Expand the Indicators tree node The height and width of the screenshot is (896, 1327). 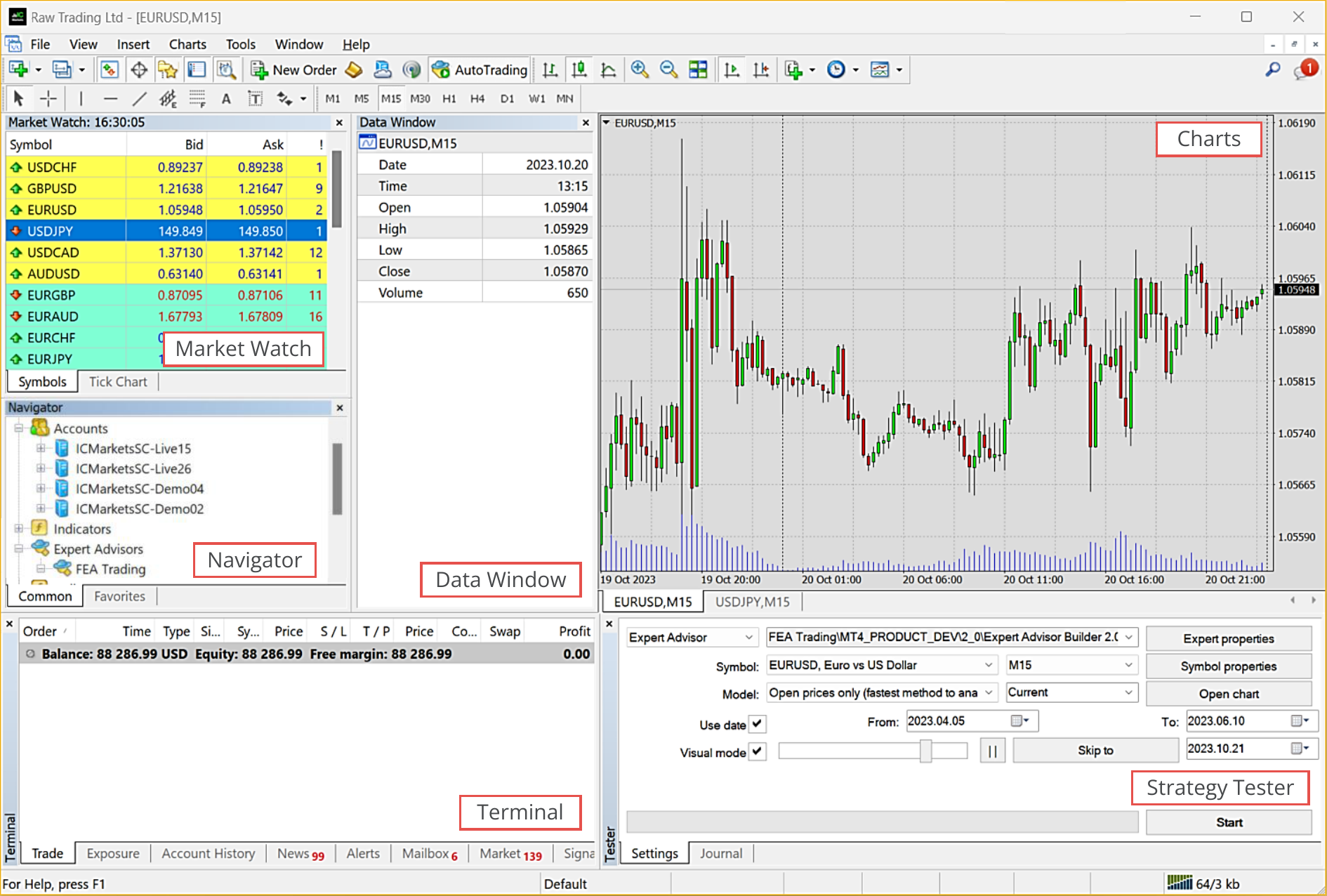19,528
